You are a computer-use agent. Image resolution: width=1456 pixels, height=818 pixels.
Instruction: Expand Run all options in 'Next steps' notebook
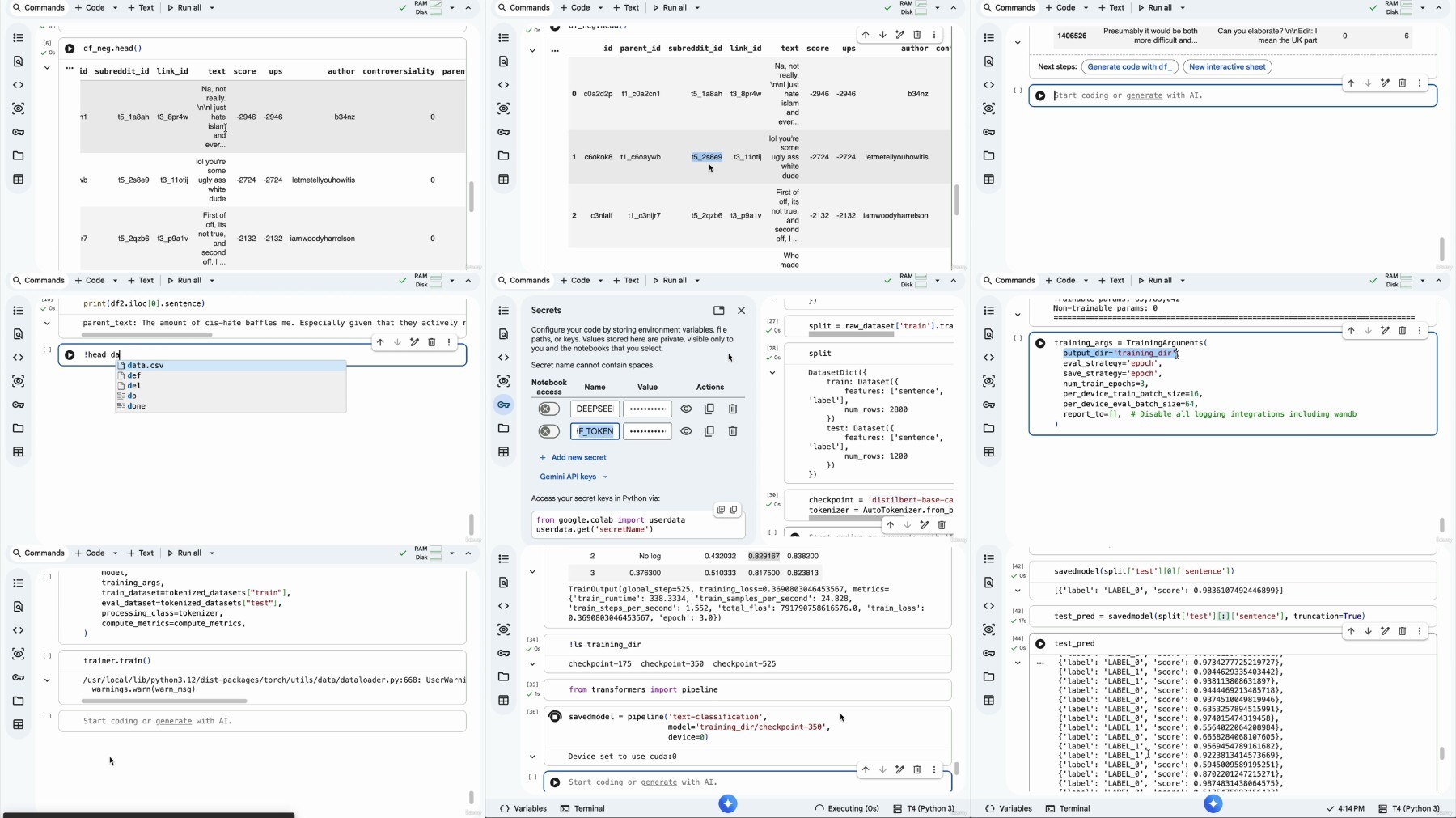click(x=1183, y=8)
